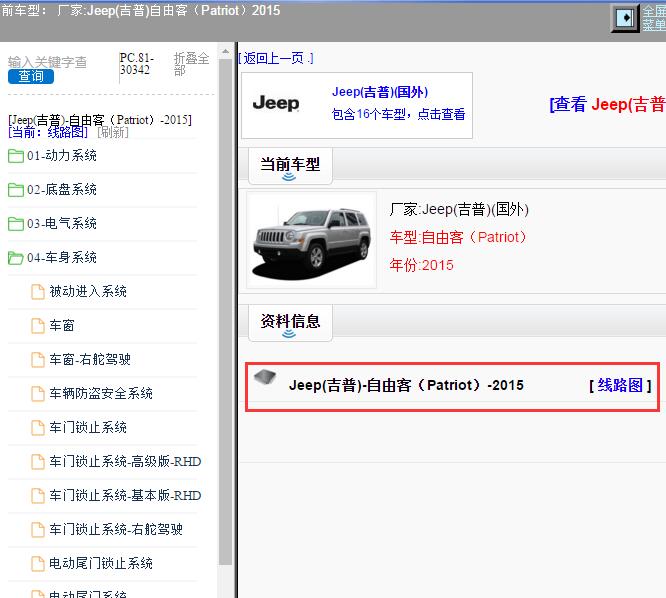Click file icon beside 车窗
Screen dimensions: 666x598
point(38,326)
